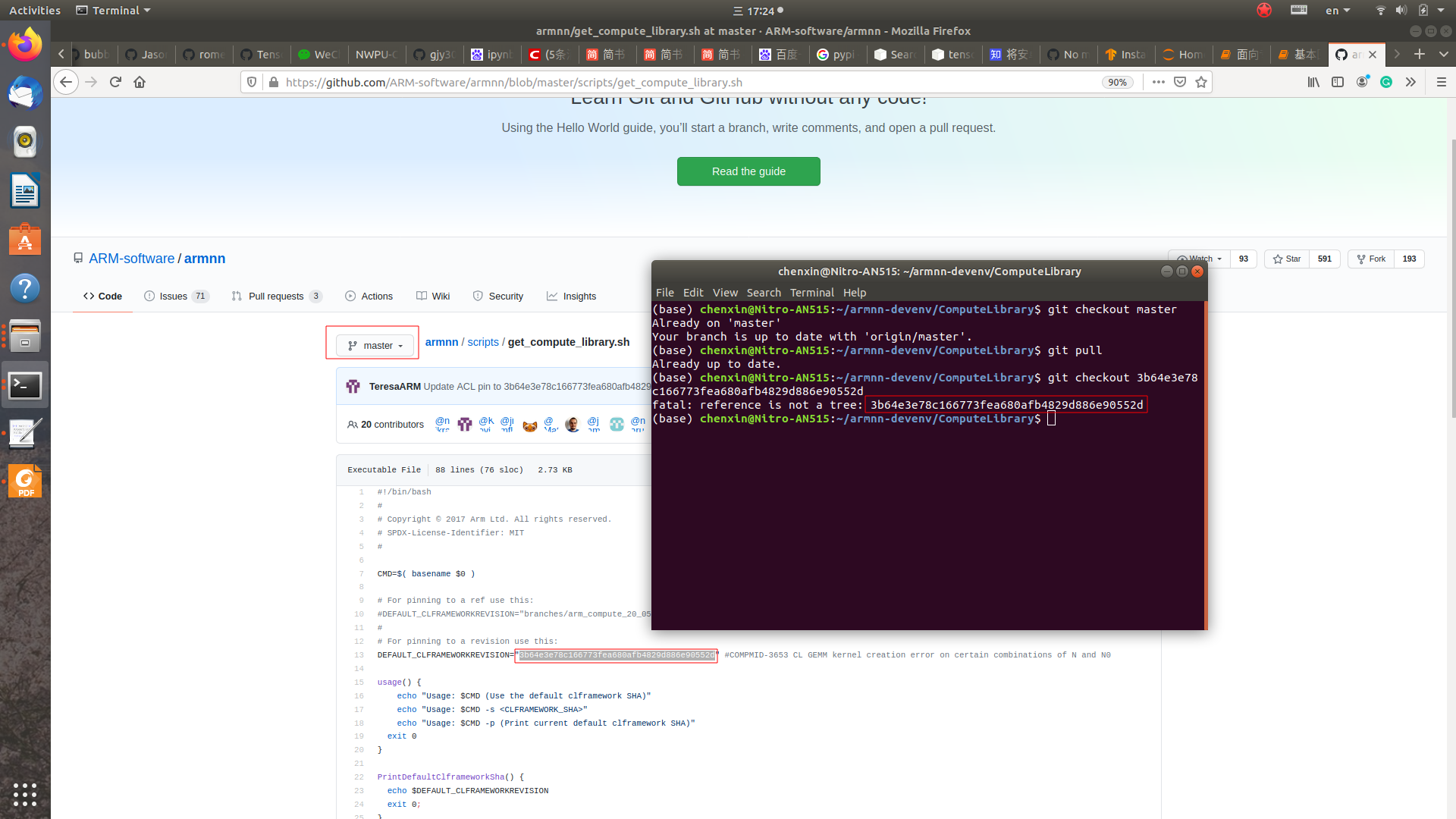
Task: Open new tab with plus icon
Action: pyautogui.click(x=1420, y=54)
